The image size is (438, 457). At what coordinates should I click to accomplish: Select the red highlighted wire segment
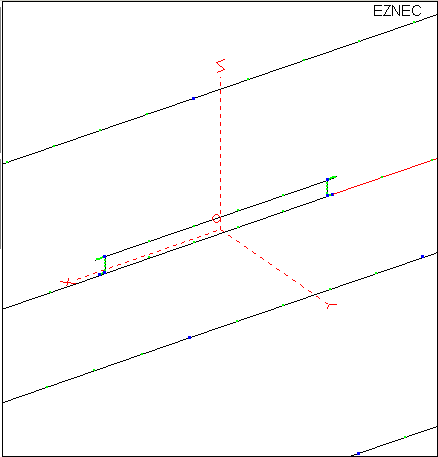coord(384,177)
